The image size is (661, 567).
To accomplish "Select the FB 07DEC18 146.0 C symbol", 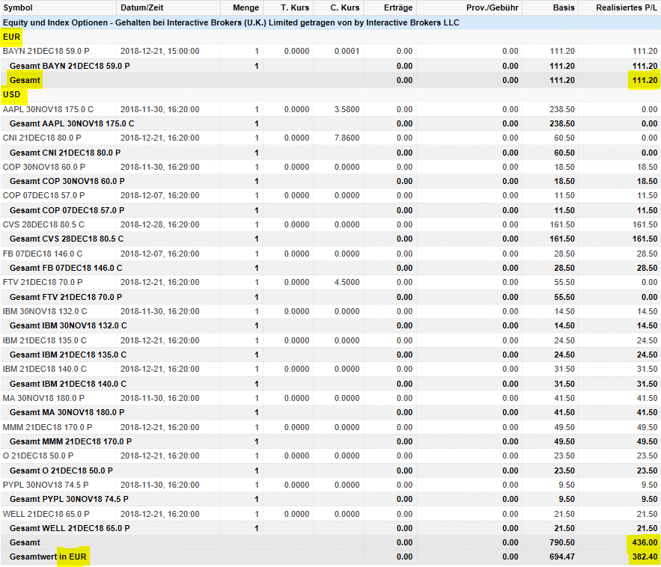I will point(43,254).
